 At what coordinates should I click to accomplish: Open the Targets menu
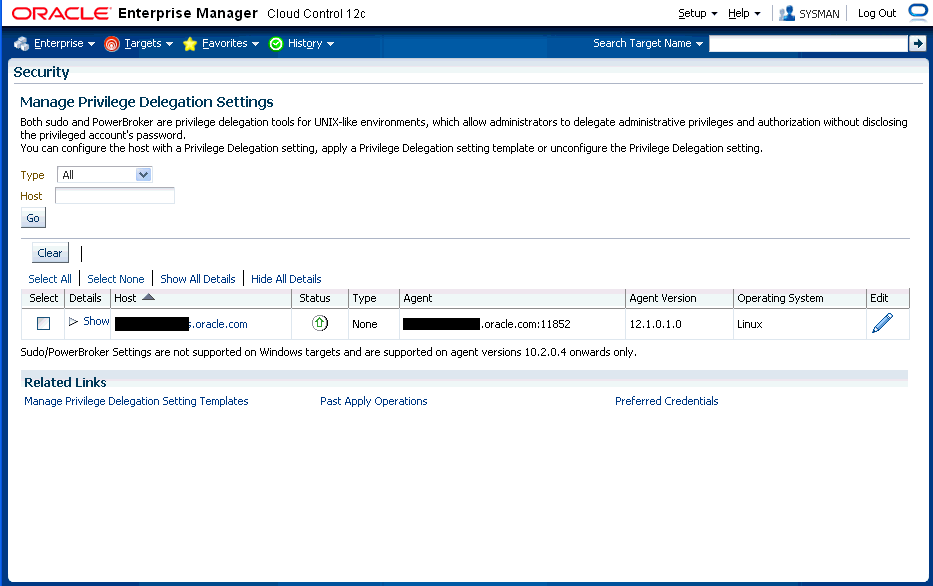click(149, 43)
